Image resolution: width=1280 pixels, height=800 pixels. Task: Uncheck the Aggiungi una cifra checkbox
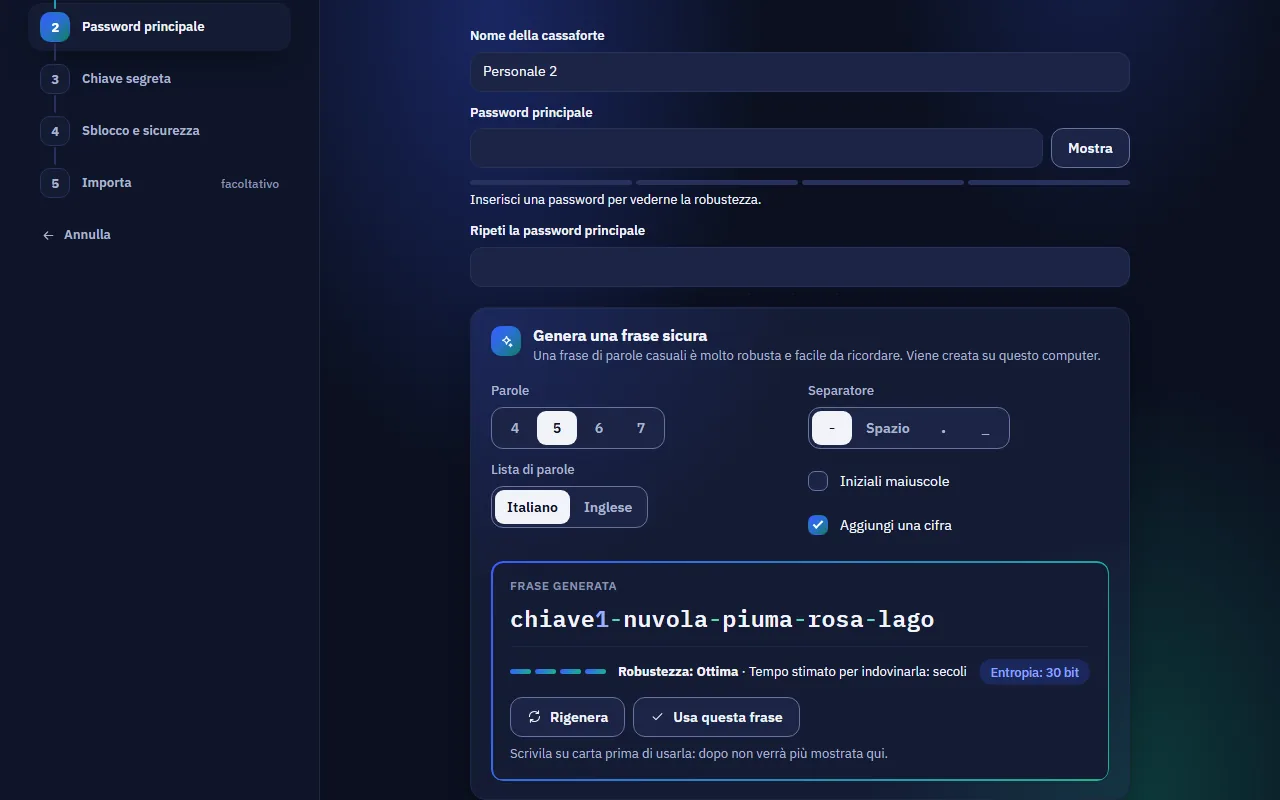click(x=818, y=525)
